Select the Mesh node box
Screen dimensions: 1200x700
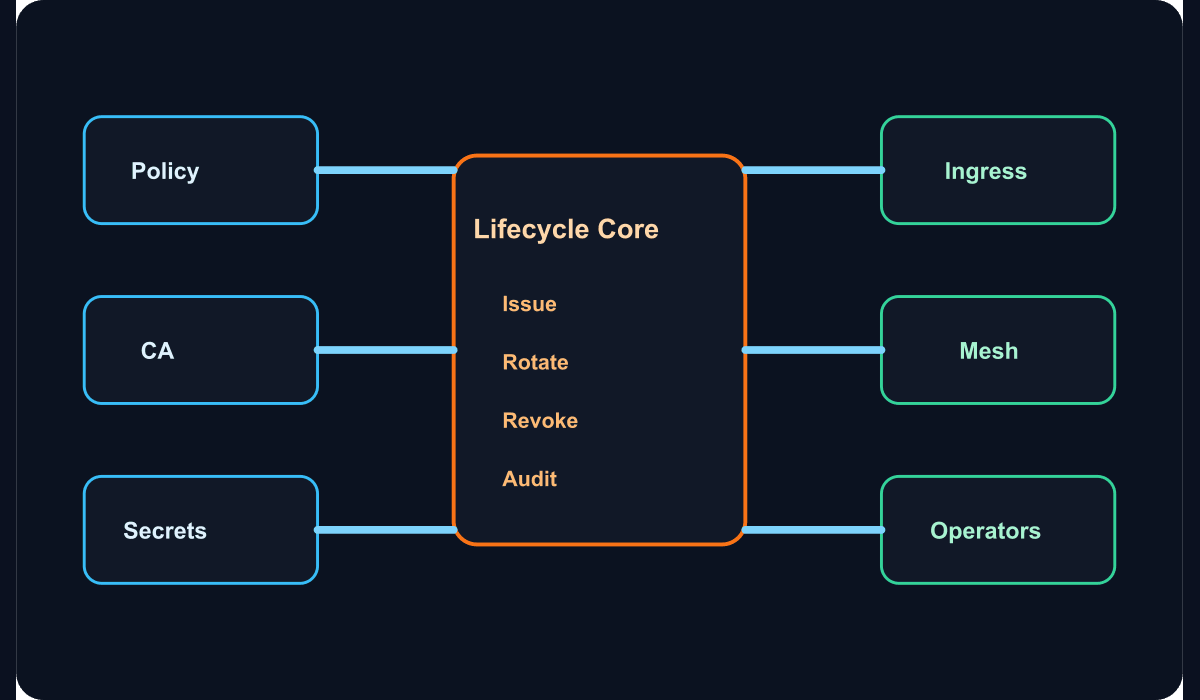(998, 350)
